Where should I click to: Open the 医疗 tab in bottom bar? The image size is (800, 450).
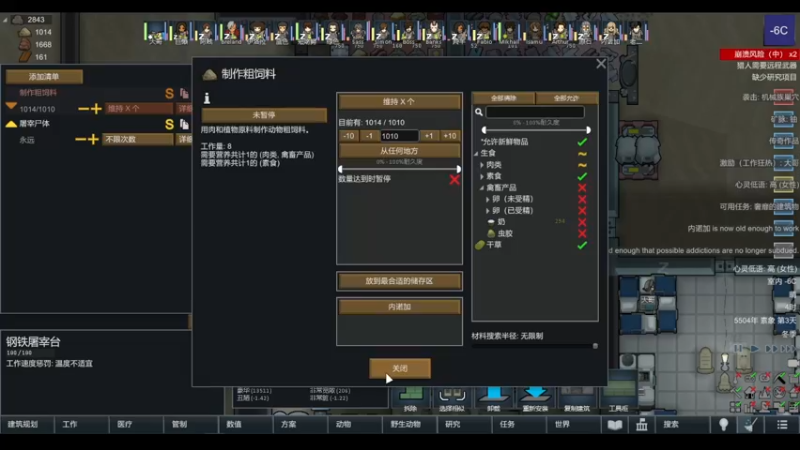[x=136, y=424]
